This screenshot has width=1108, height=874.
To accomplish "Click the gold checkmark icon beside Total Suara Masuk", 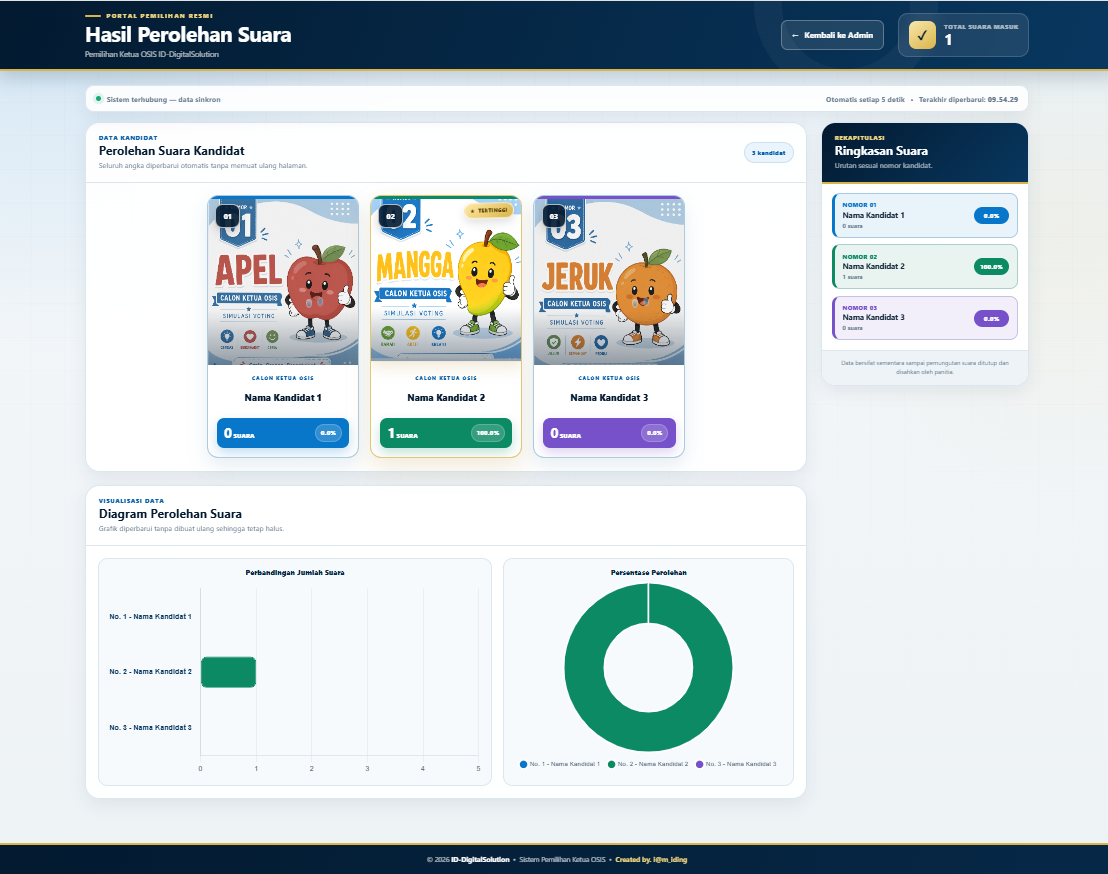I will (x=922, y=35).
